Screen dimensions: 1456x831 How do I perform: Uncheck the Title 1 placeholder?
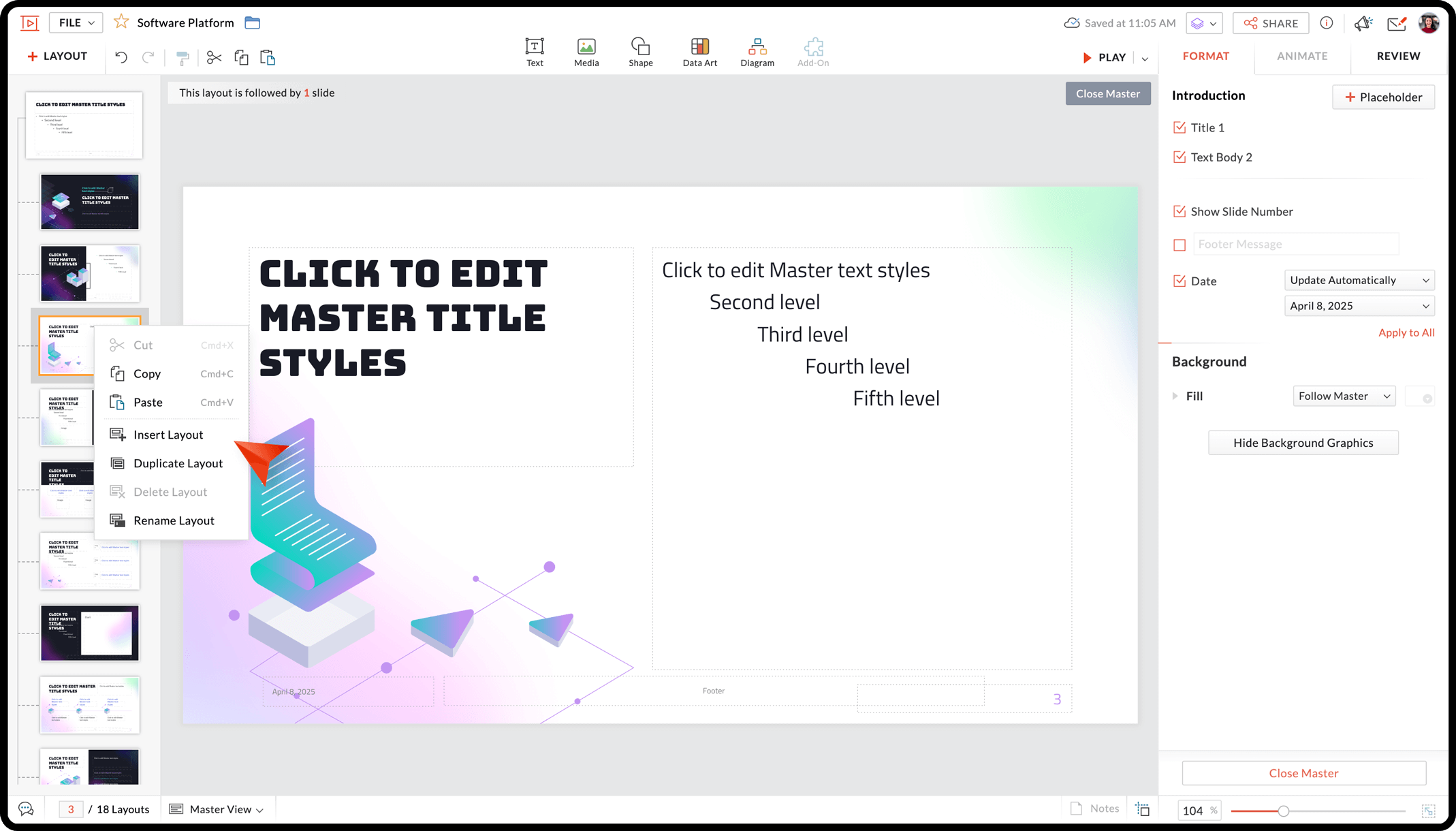click(1180, 127)
